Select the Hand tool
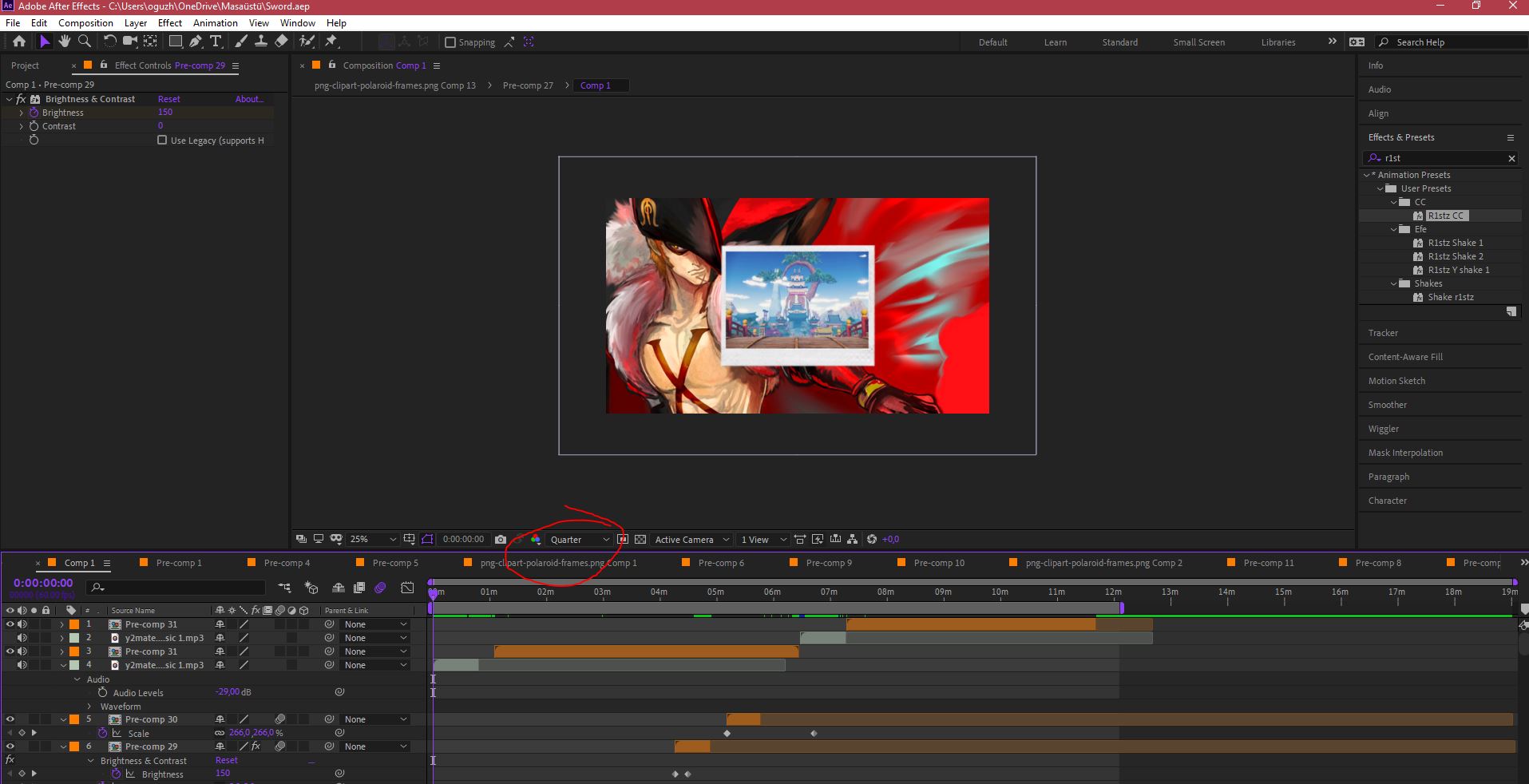The image size is (1529, 784). pos(65,42)
